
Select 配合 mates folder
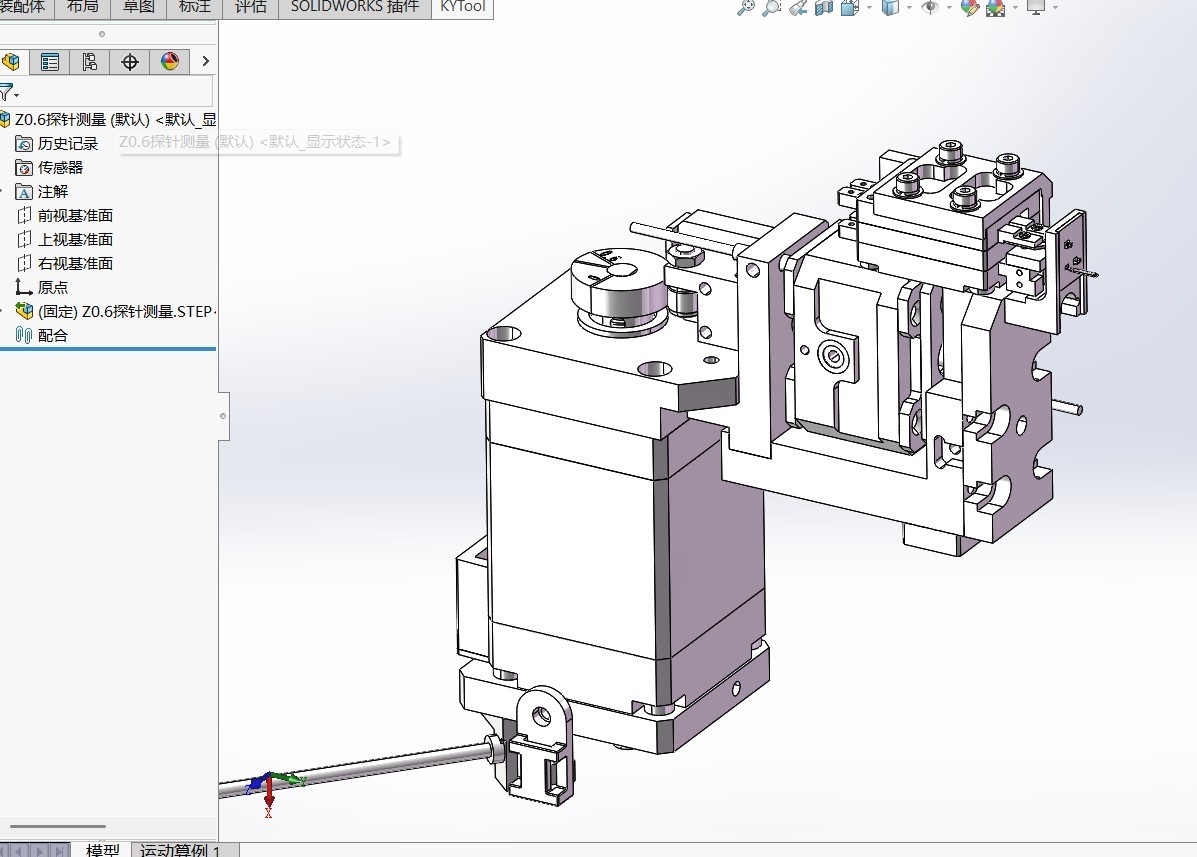[53, 335]
